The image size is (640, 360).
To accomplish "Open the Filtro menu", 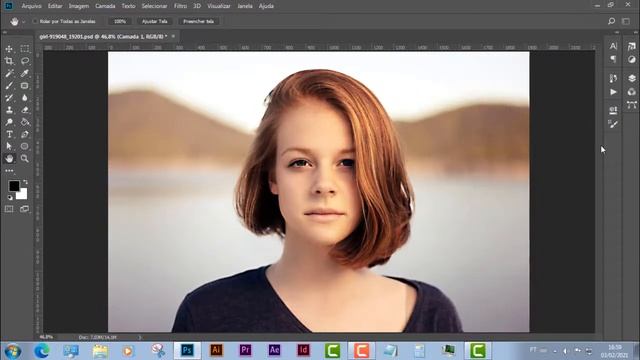I will click(x=180, y=6).
